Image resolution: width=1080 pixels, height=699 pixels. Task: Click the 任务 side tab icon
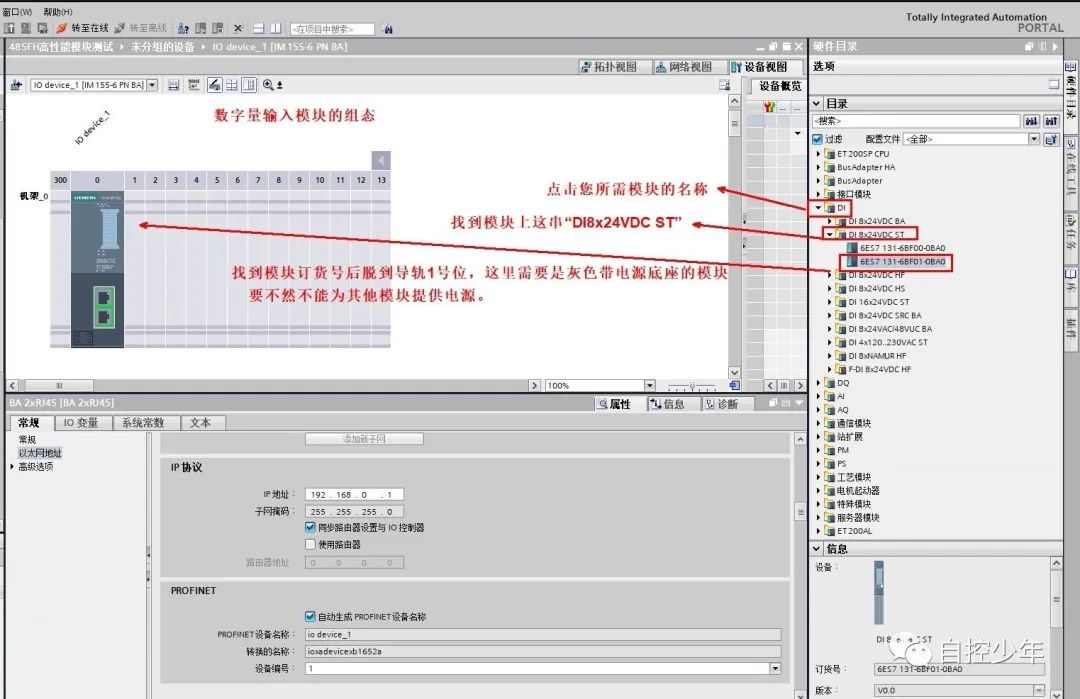[1070, 220]
